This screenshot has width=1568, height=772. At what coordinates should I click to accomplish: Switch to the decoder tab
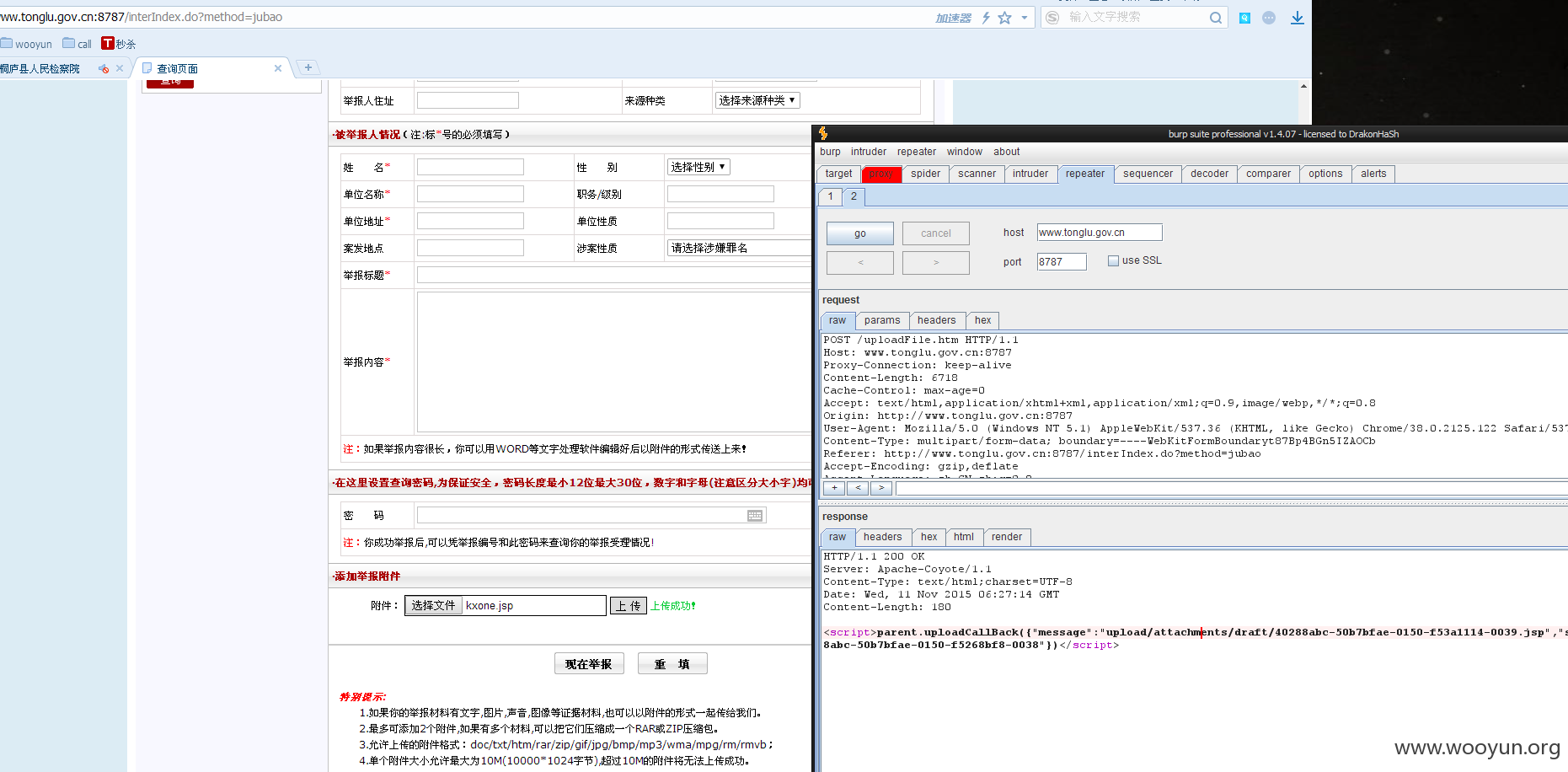coord(1209,174)
